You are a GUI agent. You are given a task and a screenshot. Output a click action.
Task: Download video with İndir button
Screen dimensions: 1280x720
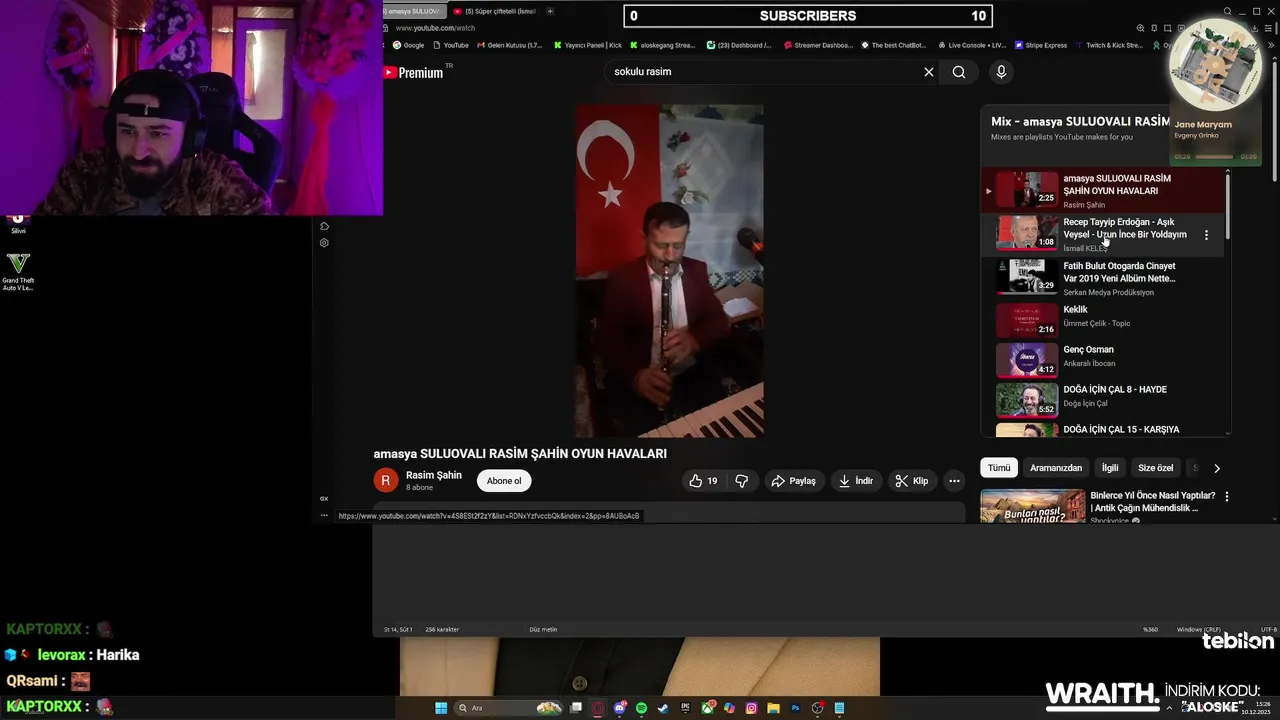click(856, 481)
